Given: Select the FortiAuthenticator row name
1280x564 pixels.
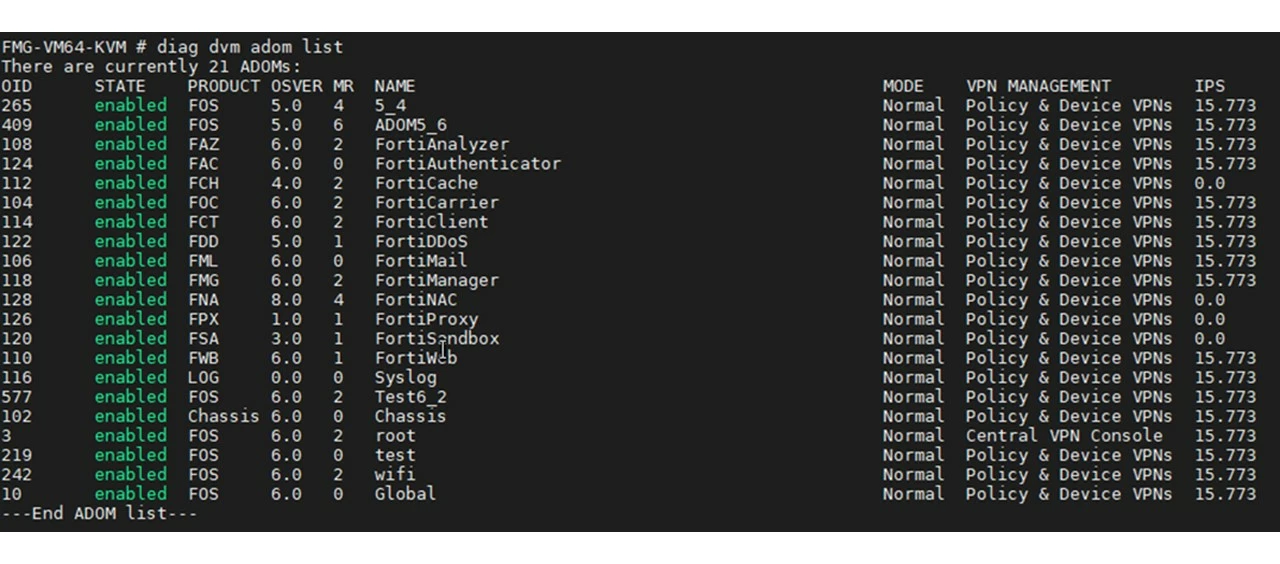Looking at the screenshot, I should (468, 163).
